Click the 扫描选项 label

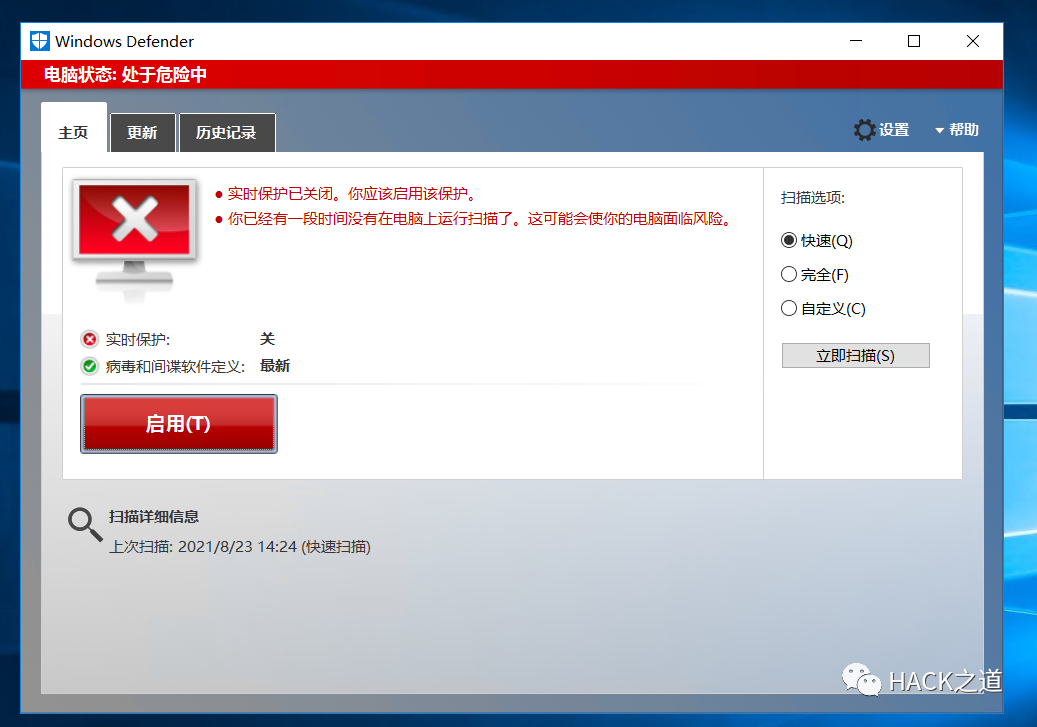point(812,197)
